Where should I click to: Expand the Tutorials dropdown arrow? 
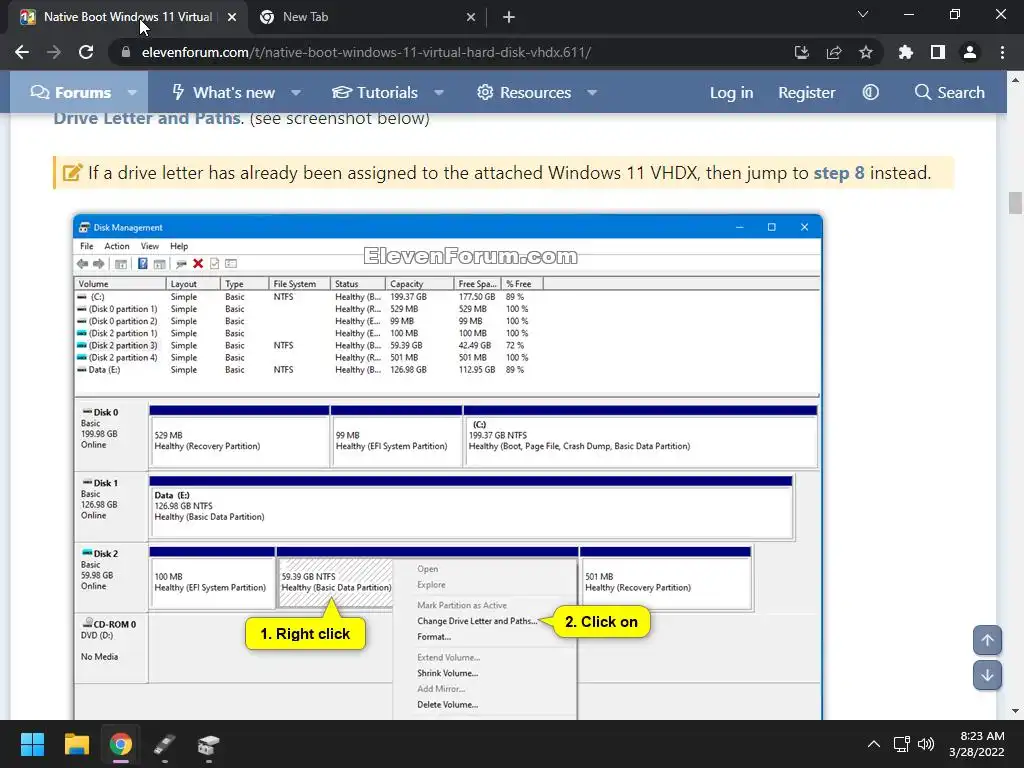[440, 92]
